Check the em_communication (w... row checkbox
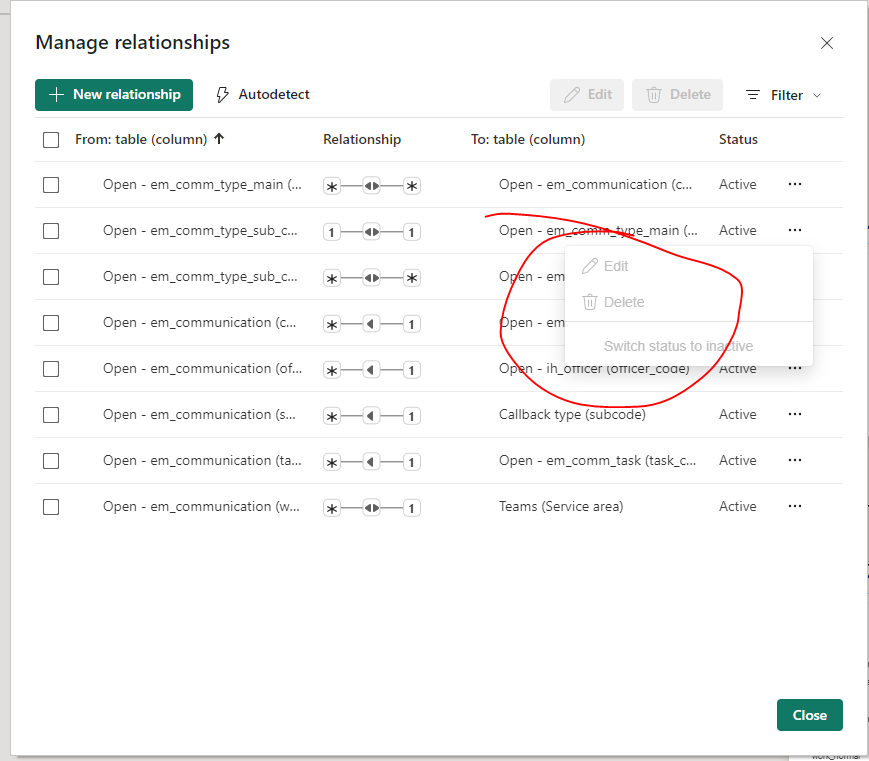Viewport: 869px width, 761px height. point(51,507)
